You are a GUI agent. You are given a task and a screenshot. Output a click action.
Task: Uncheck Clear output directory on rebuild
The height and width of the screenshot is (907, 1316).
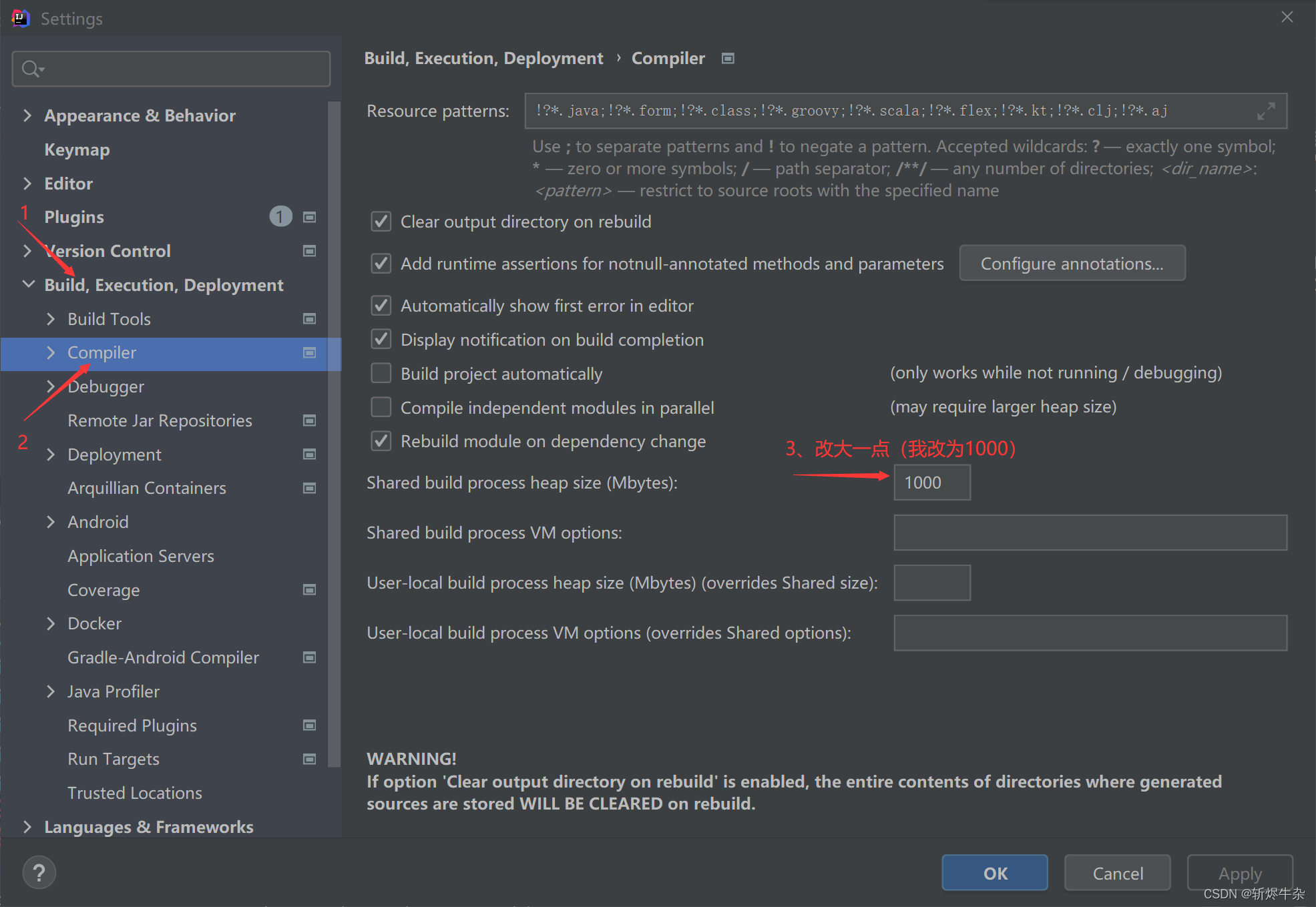[x=381, y=222]
